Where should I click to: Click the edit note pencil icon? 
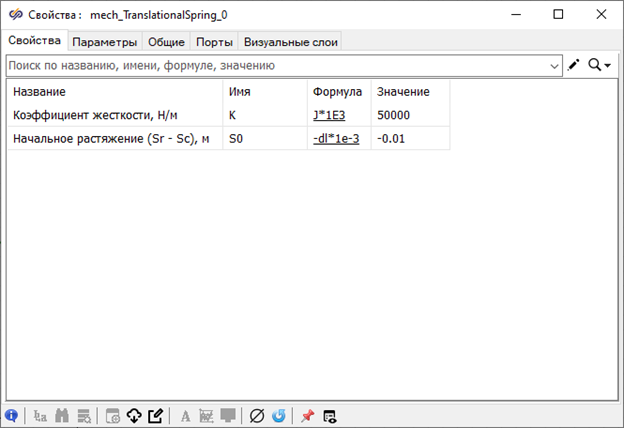coord(155,415)
